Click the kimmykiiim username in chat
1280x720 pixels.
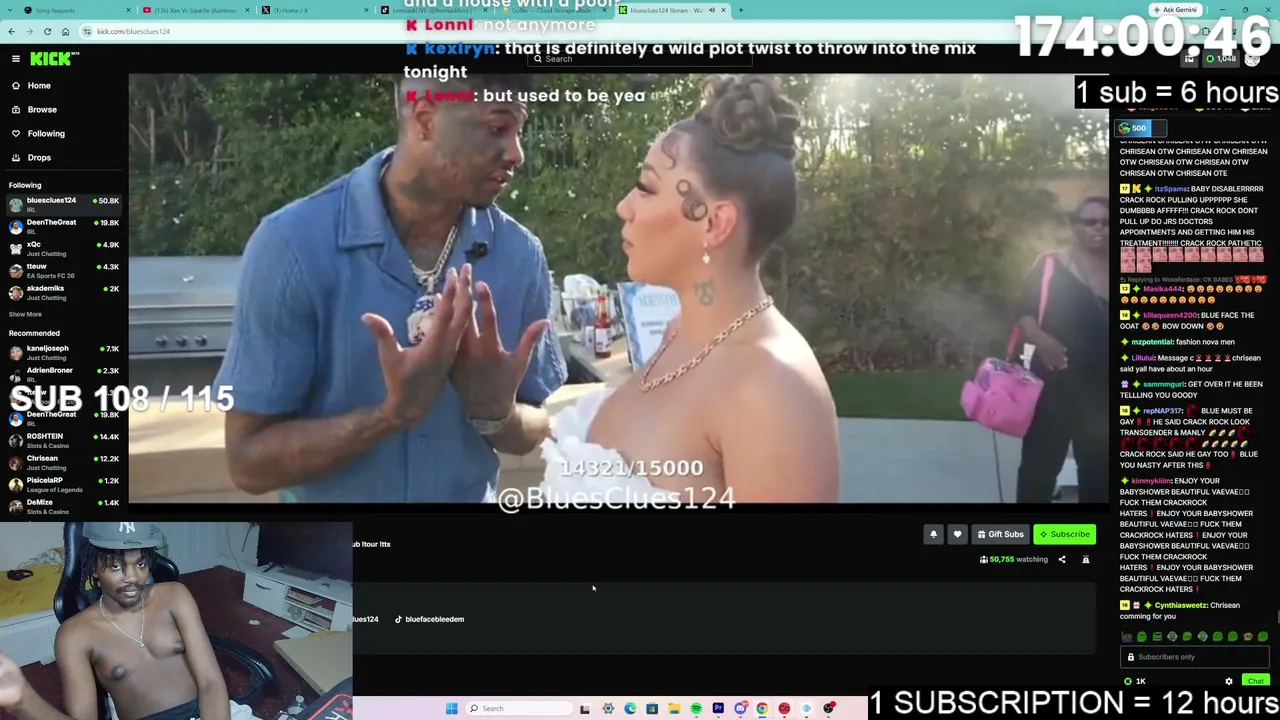coord(1153,481)
